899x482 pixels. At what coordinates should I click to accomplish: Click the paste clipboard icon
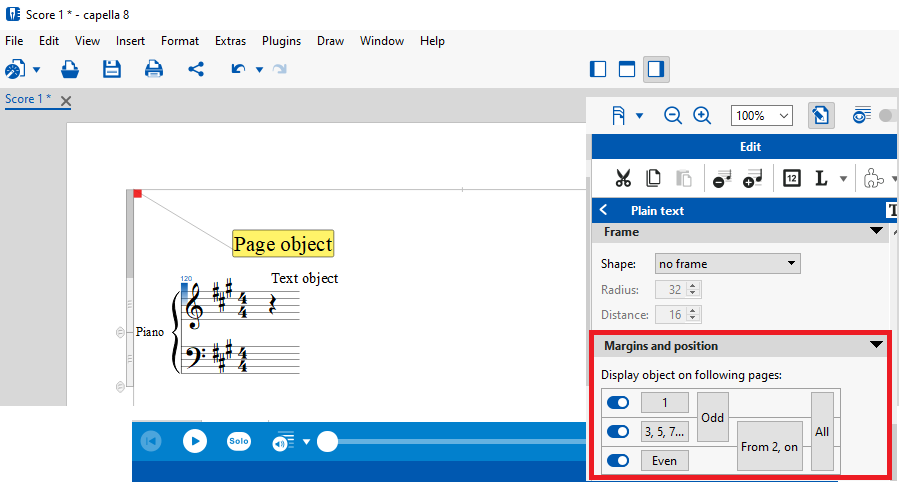tap(683, 179)
